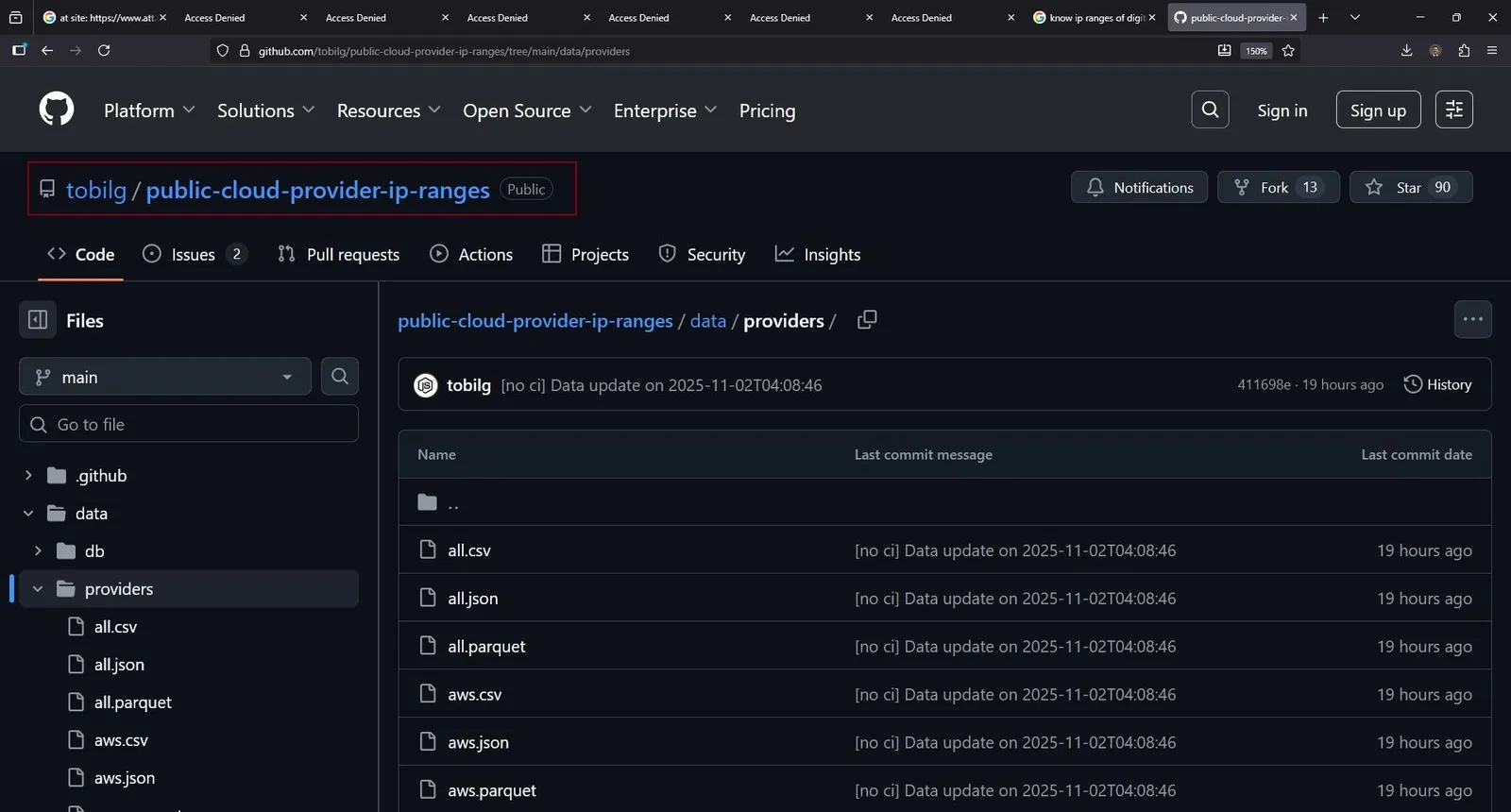Open the Projects tab

(x=586, y=254)
